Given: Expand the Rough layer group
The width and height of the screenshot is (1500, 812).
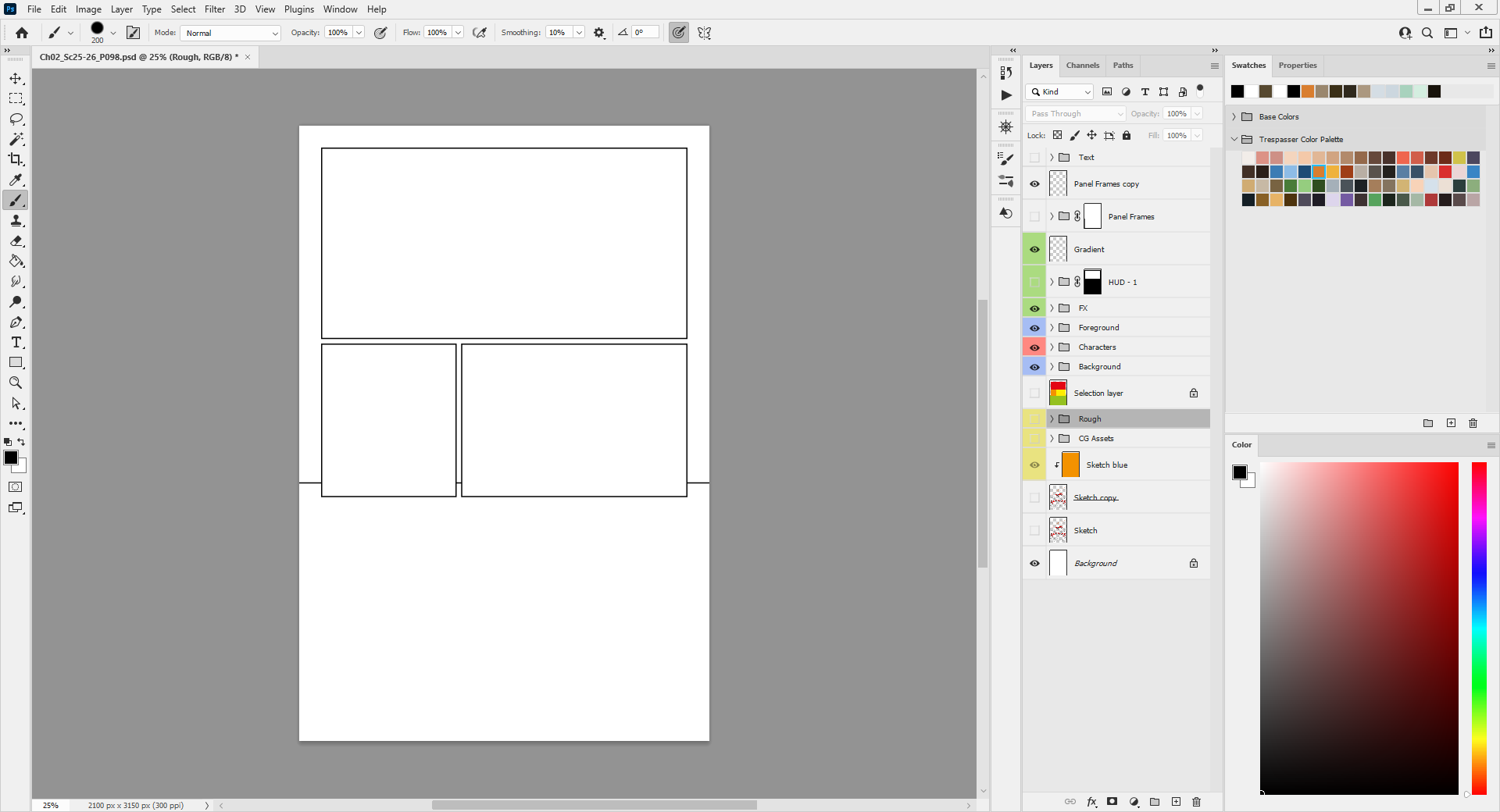Looking at the screenshot, I should [1052, 419].
